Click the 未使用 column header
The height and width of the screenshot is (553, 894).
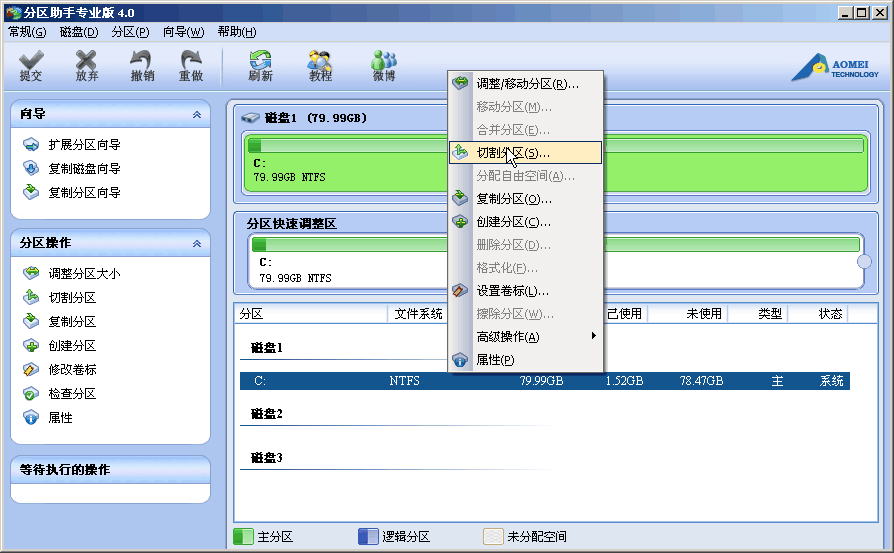703,314
